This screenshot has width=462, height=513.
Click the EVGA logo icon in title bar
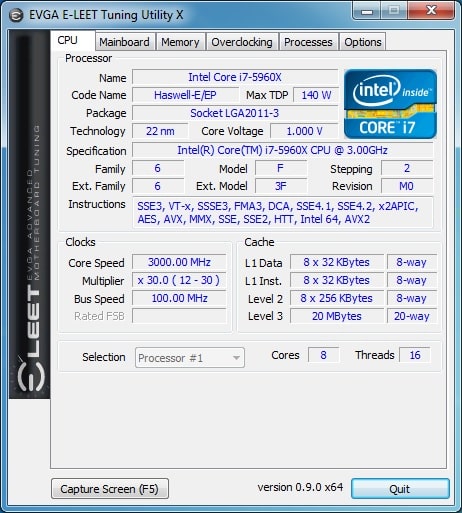pos(16,15)
